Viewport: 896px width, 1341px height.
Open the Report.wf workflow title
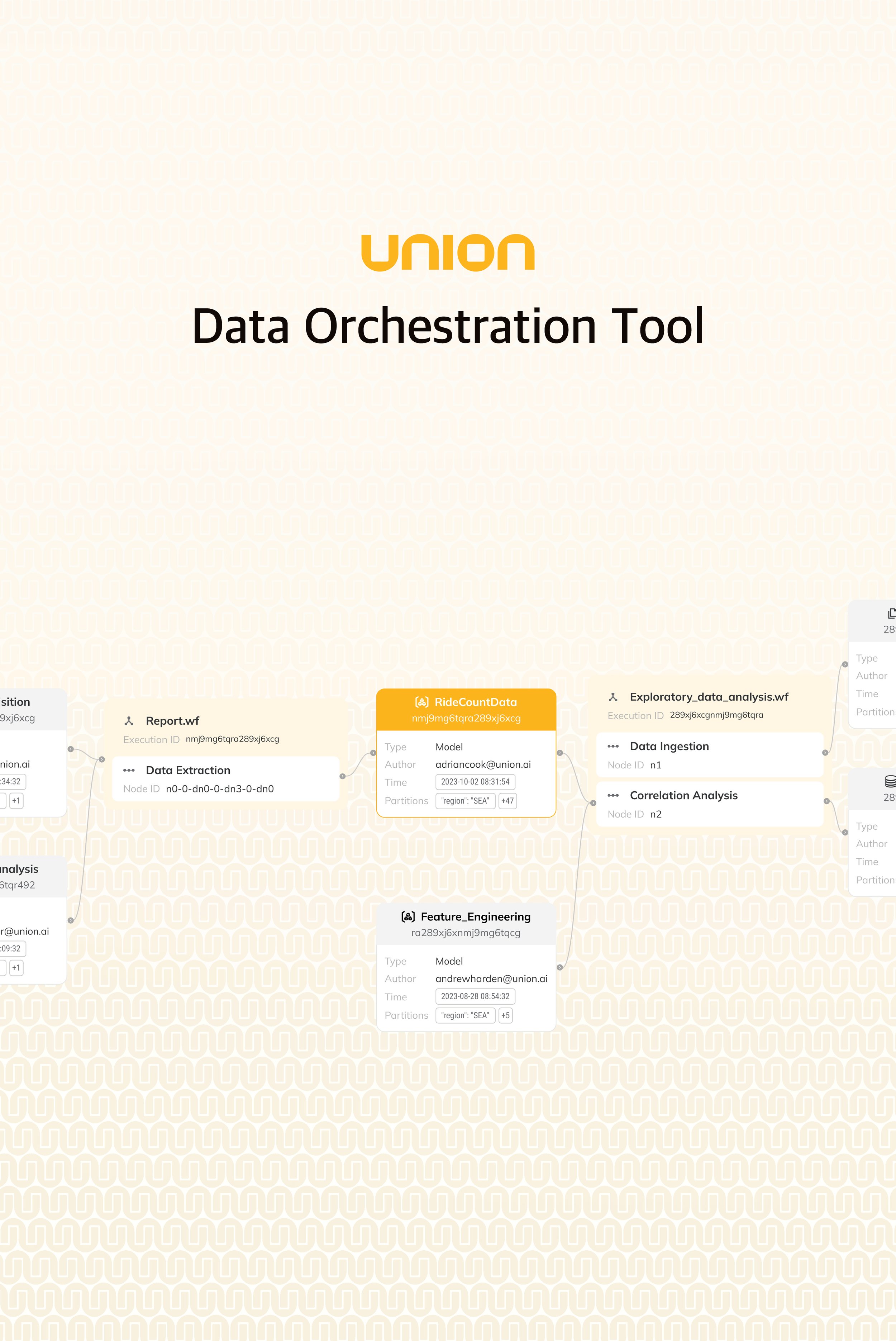pyautogui.click(x=173, y=721)
